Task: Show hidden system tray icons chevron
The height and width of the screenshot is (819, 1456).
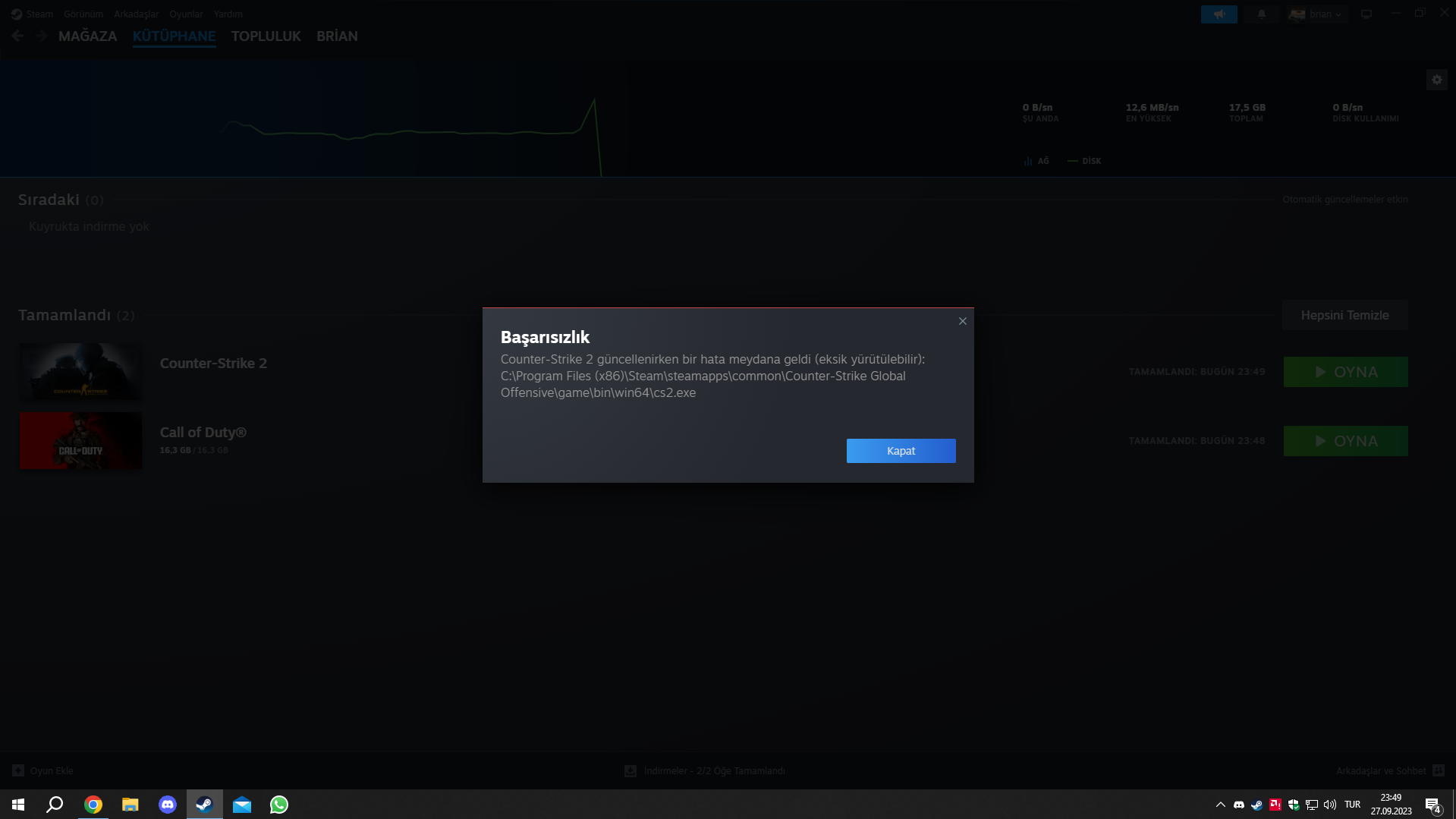Action: 1220,805
